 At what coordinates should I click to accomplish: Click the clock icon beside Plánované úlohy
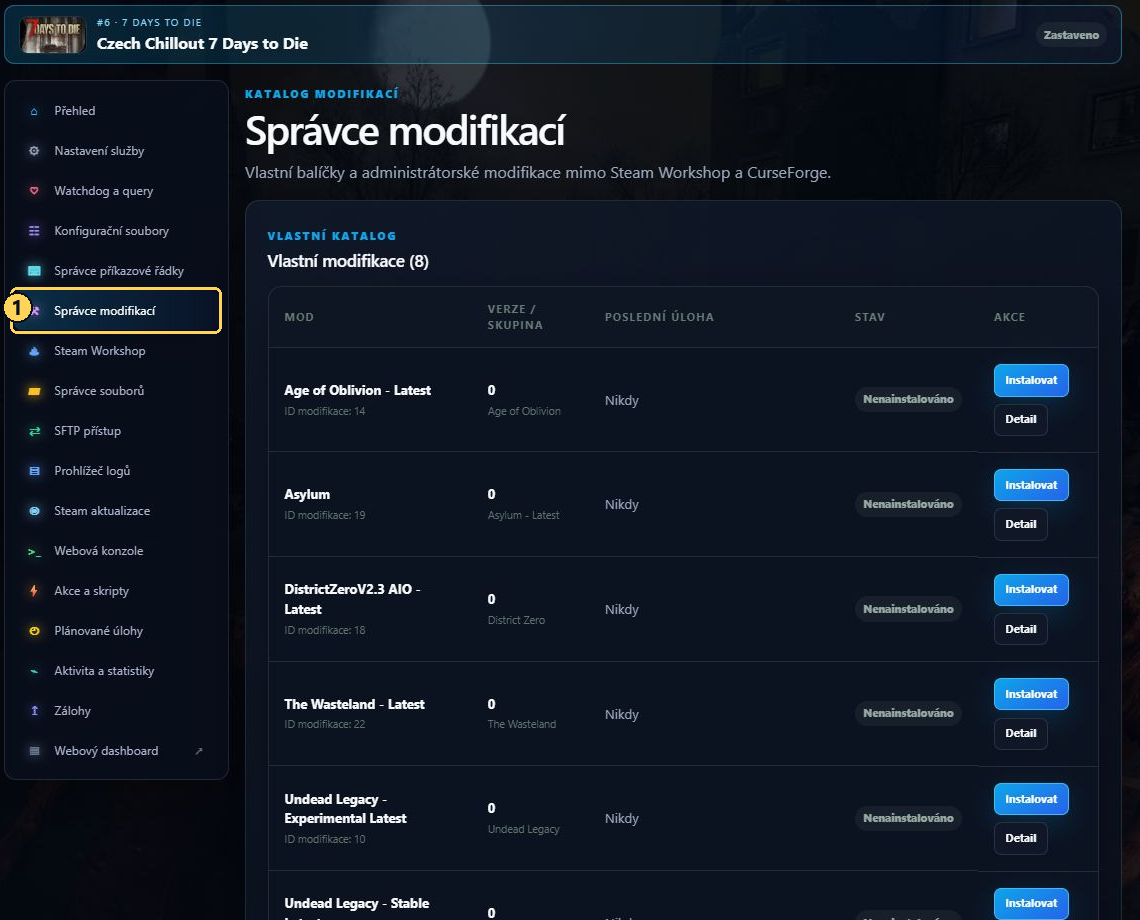click(x=34, y=631)
